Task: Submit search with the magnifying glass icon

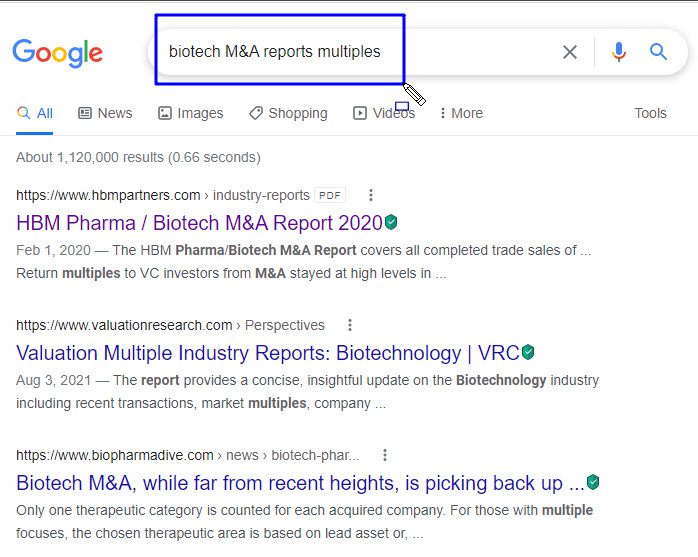Action: (658, 52)
